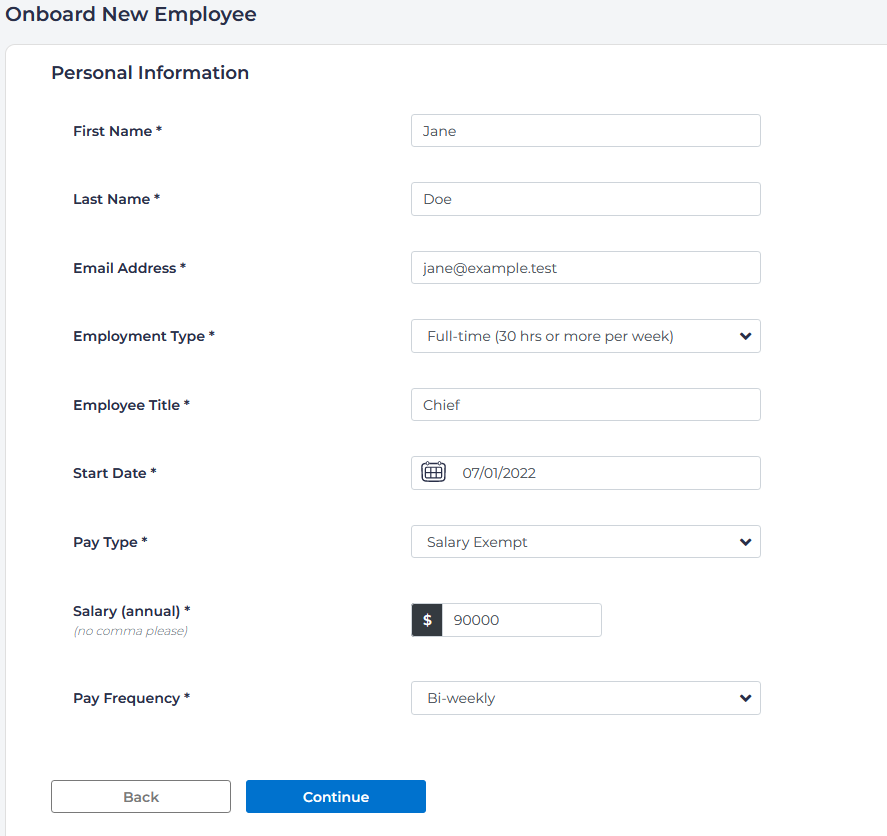Focus the First Name input field
Screen dimensions: 887x836
click(x=585, y=131)
